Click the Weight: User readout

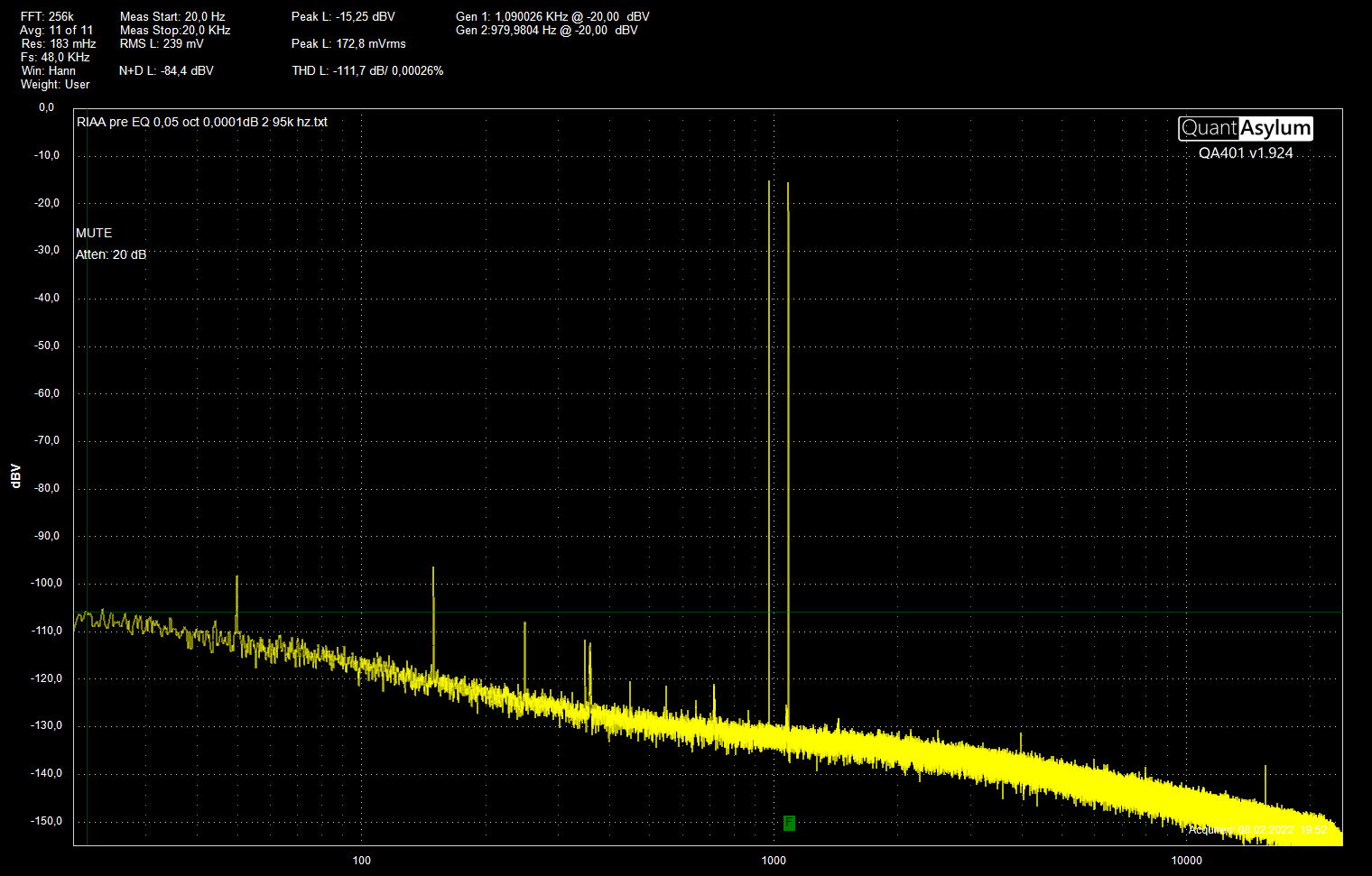pyautogui.click(x=55, y=84)
